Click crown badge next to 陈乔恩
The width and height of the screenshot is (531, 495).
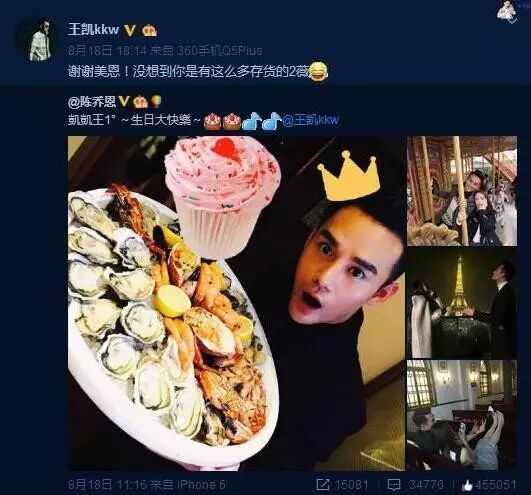click(140, 101)
